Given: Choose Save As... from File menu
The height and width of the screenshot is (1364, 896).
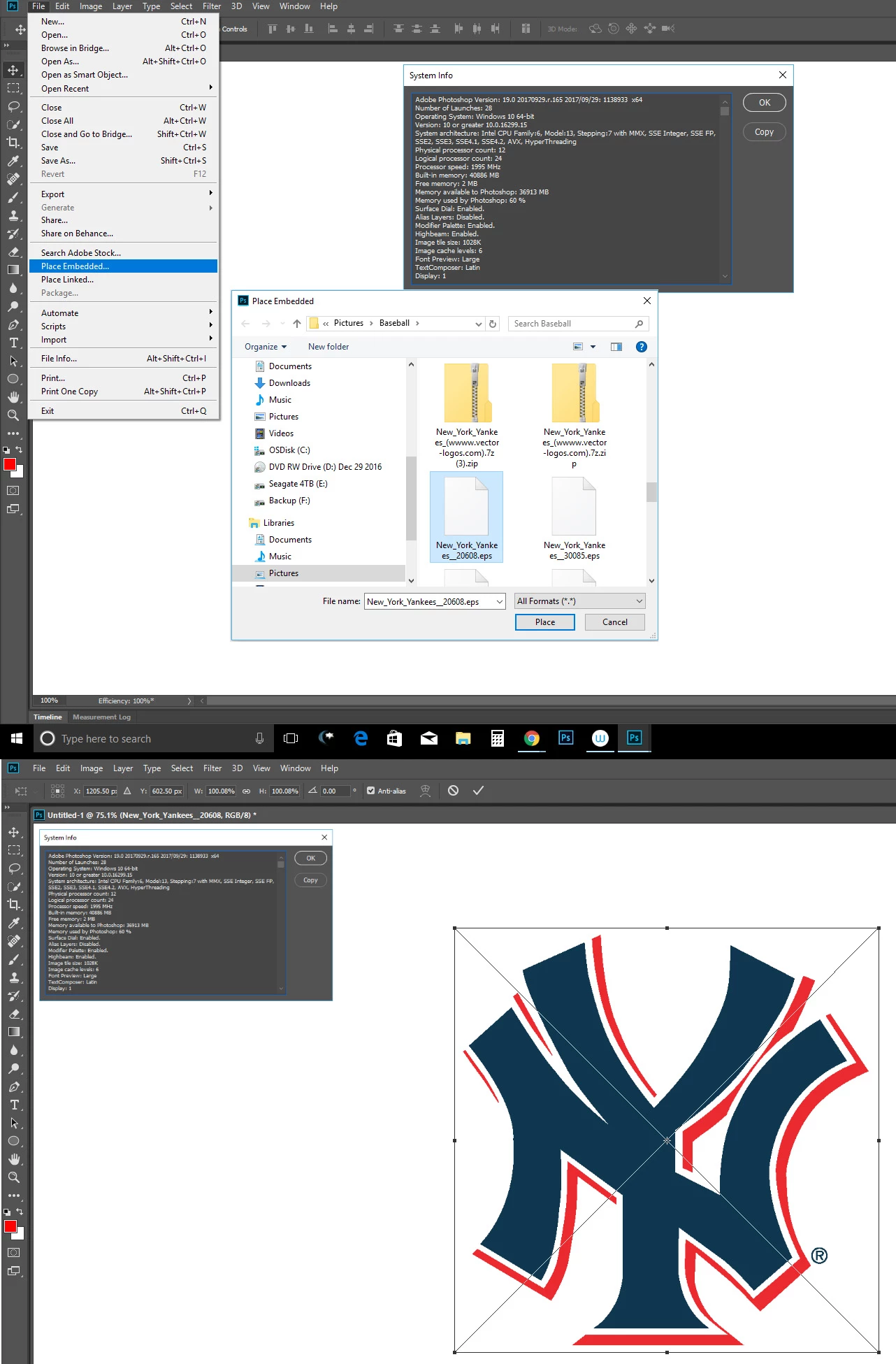Looking at the screenshot, I should [123, 161].
